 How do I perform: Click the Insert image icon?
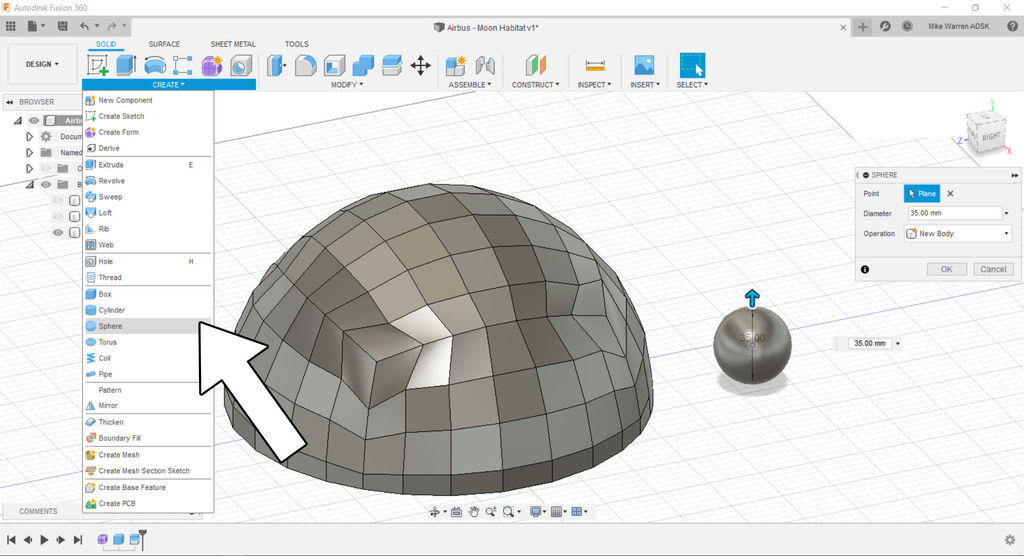pos(644,66)
